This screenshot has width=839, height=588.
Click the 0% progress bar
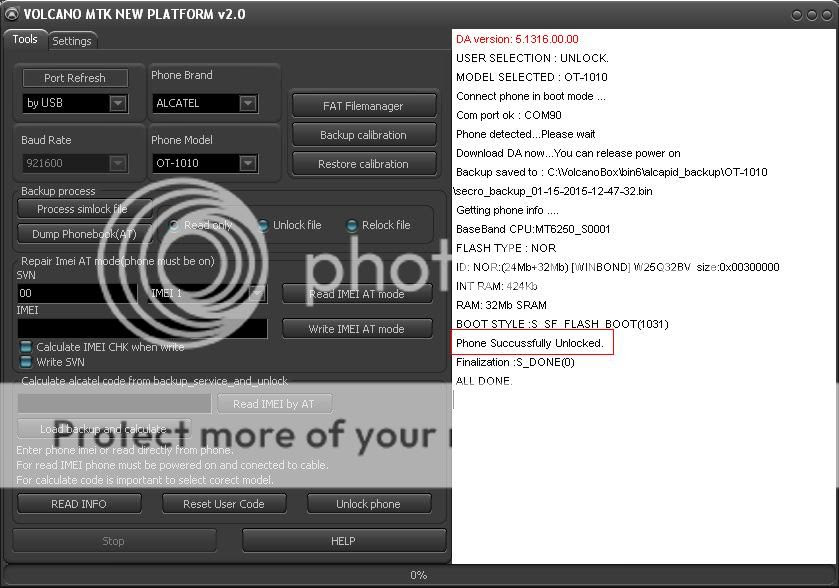[x=418, y=575]
